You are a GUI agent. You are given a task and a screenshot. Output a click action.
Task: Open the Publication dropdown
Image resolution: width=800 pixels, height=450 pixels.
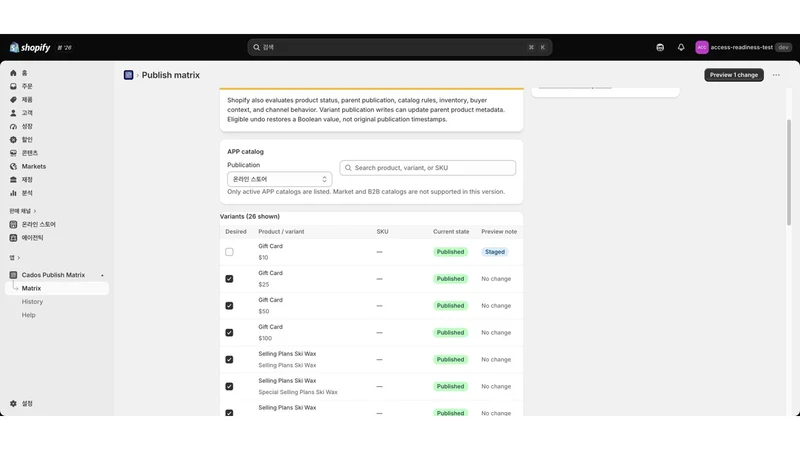point(280,179)
